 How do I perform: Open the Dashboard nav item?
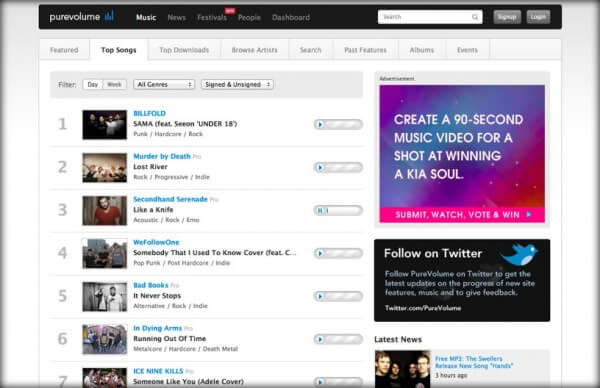coord(291,18)
